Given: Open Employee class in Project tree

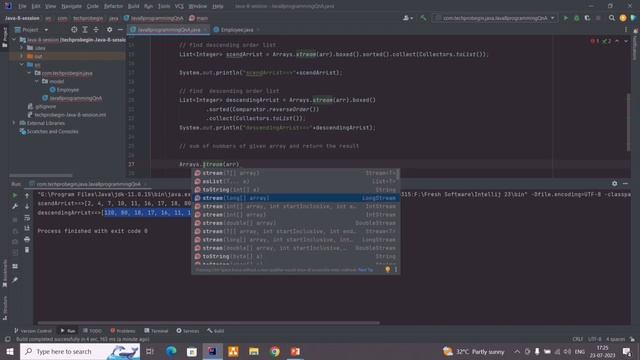Looking at the screenshot, I should pos(64,90).
